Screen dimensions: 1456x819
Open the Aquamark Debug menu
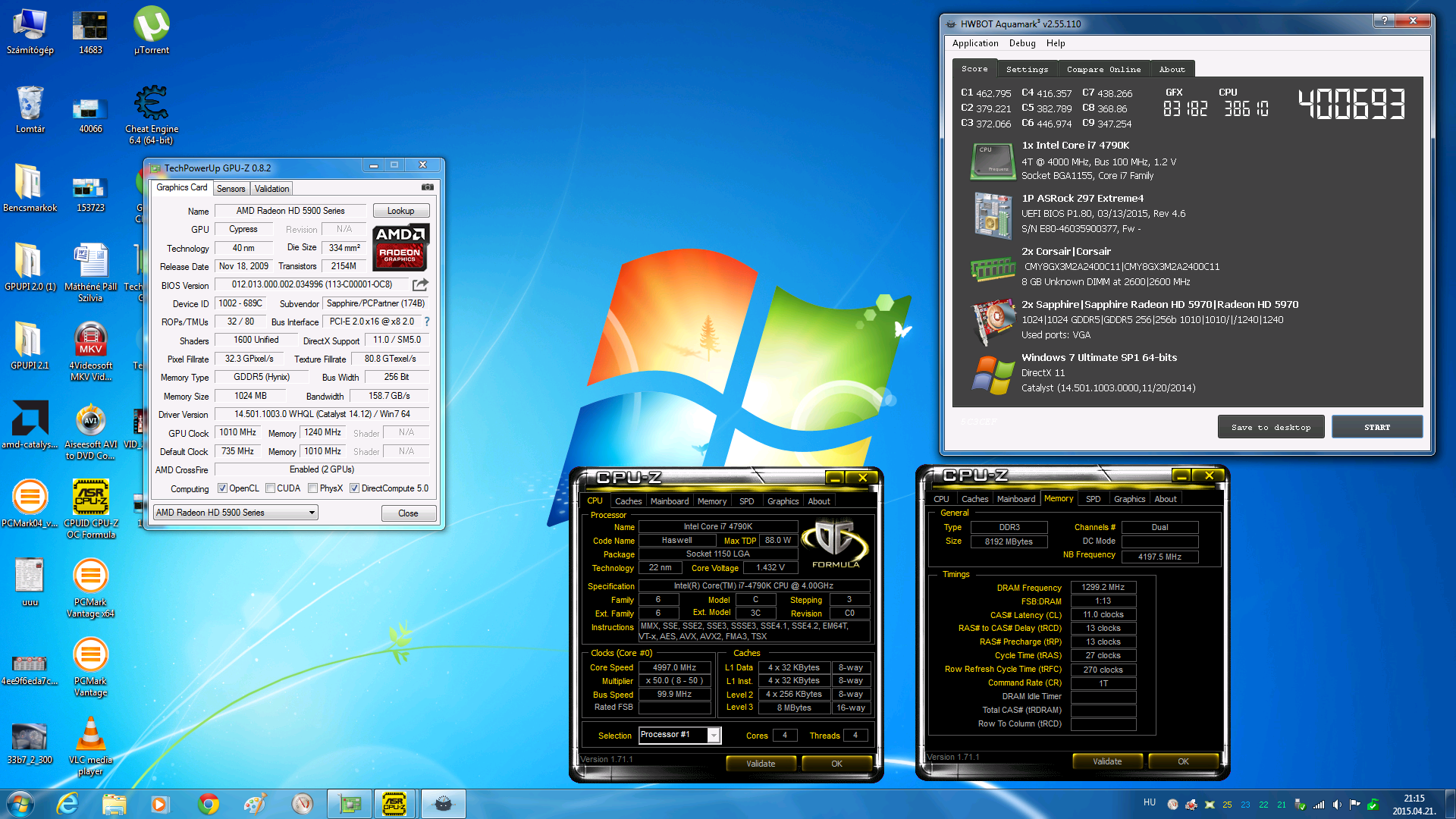1021,43
